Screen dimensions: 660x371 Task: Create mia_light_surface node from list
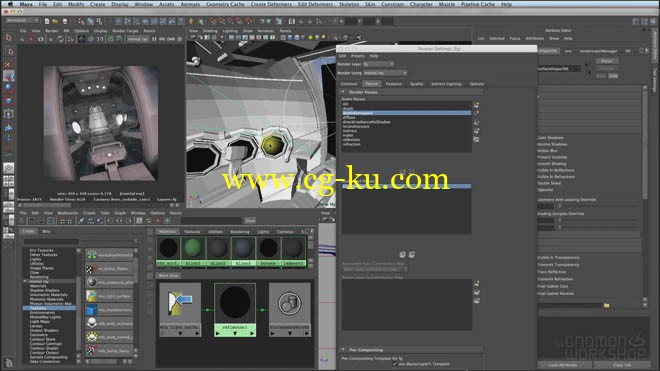click(109, 296)
